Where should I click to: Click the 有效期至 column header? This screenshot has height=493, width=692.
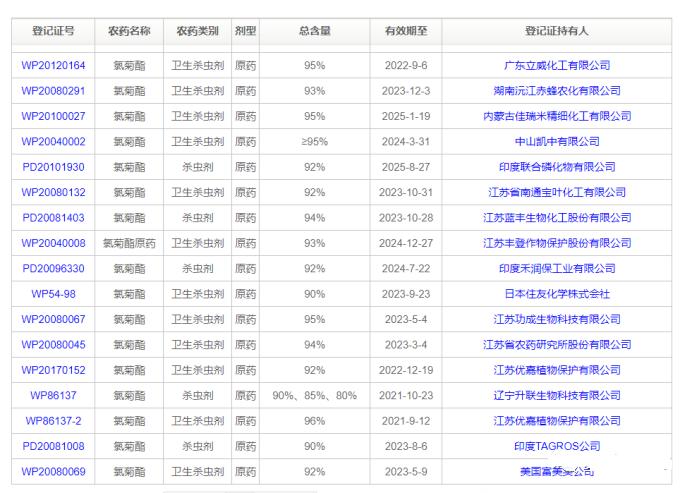406,31
